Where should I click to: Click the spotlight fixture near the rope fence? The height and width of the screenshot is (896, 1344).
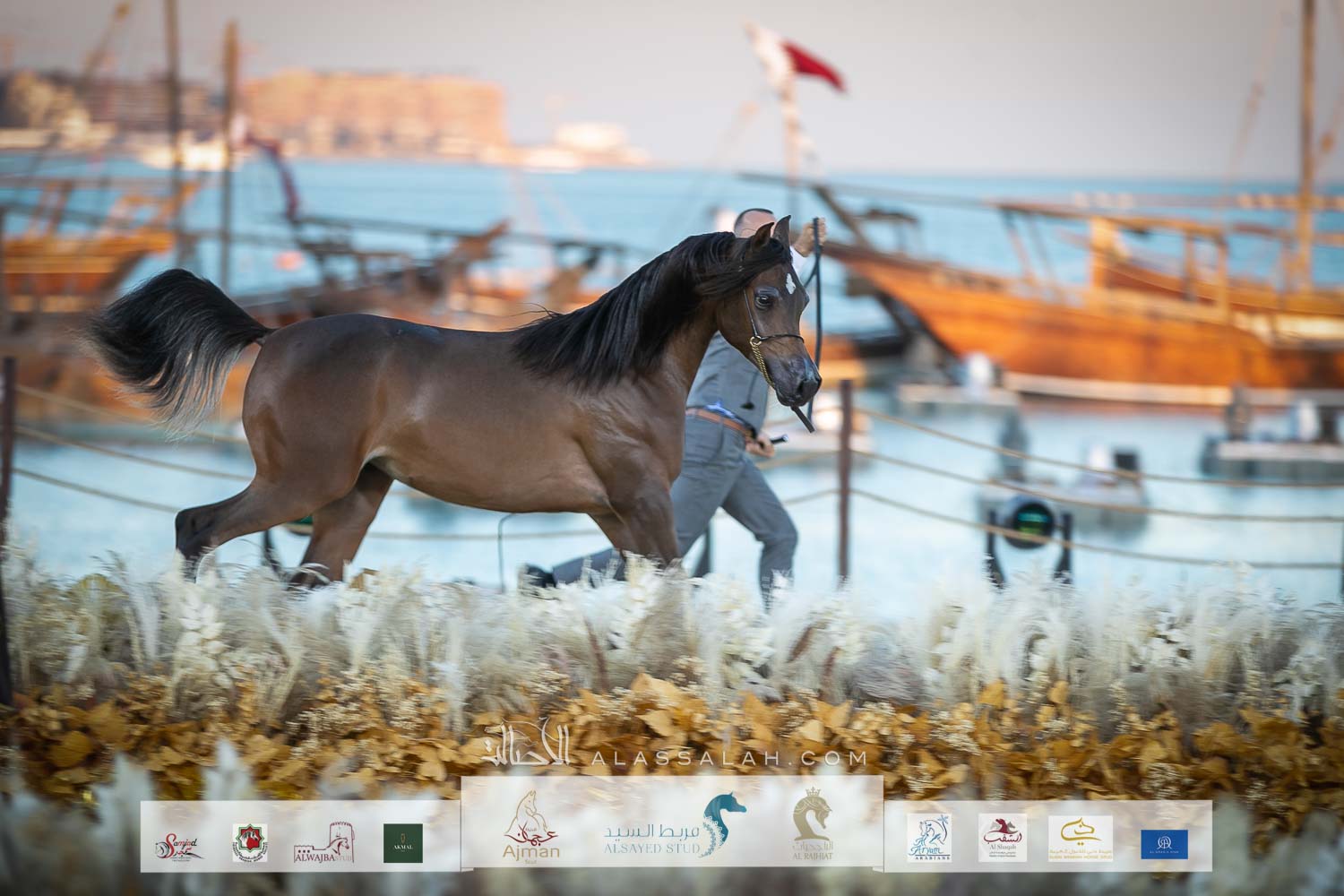tap(1024, 520)
